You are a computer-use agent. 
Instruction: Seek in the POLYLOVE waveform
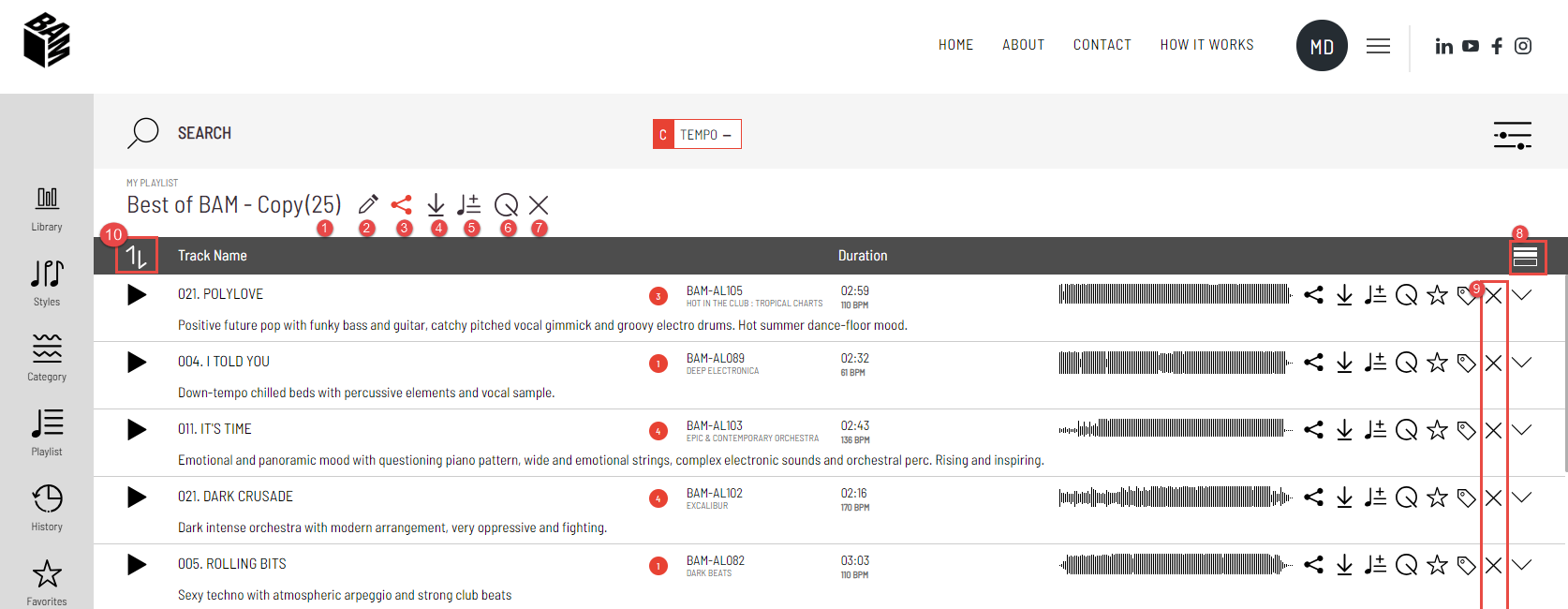[x=1176, y=295]
